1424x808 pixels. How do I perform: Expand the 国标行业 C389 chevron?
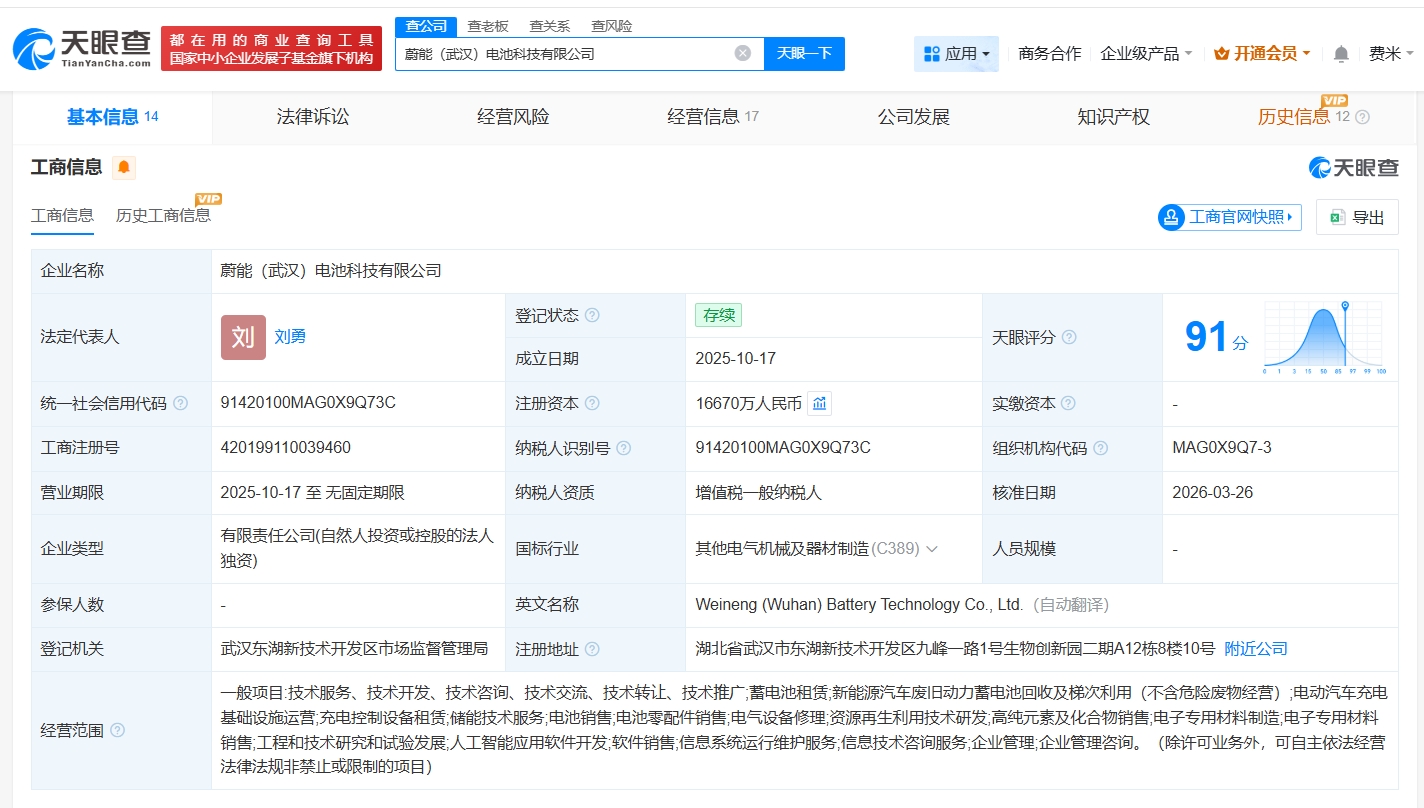tap(932, 549)
